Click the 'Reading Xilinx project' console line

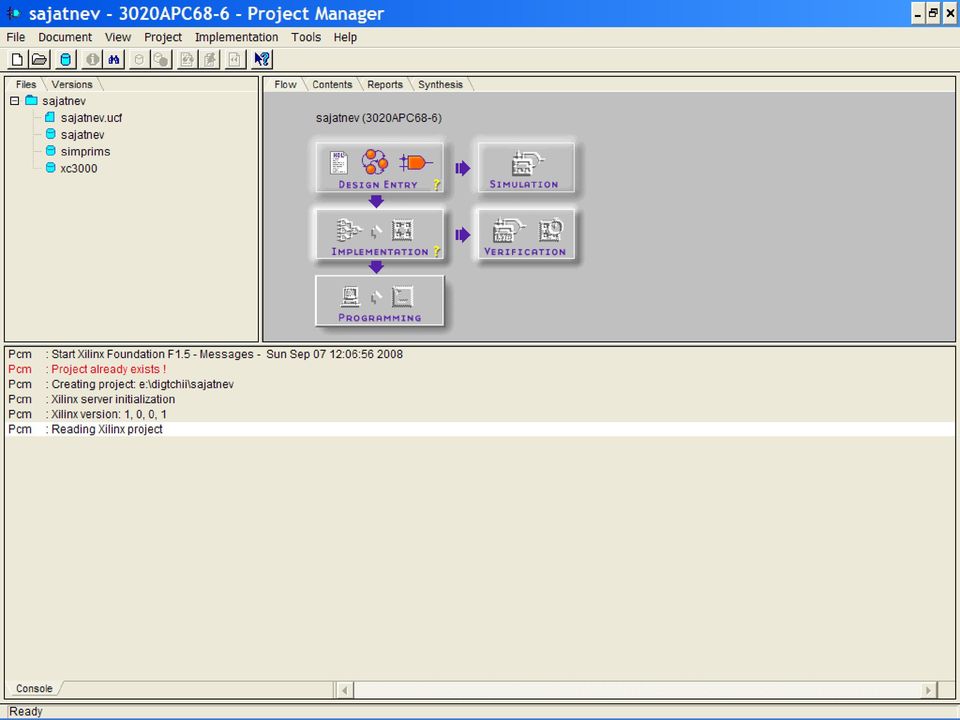pos(479,429)
